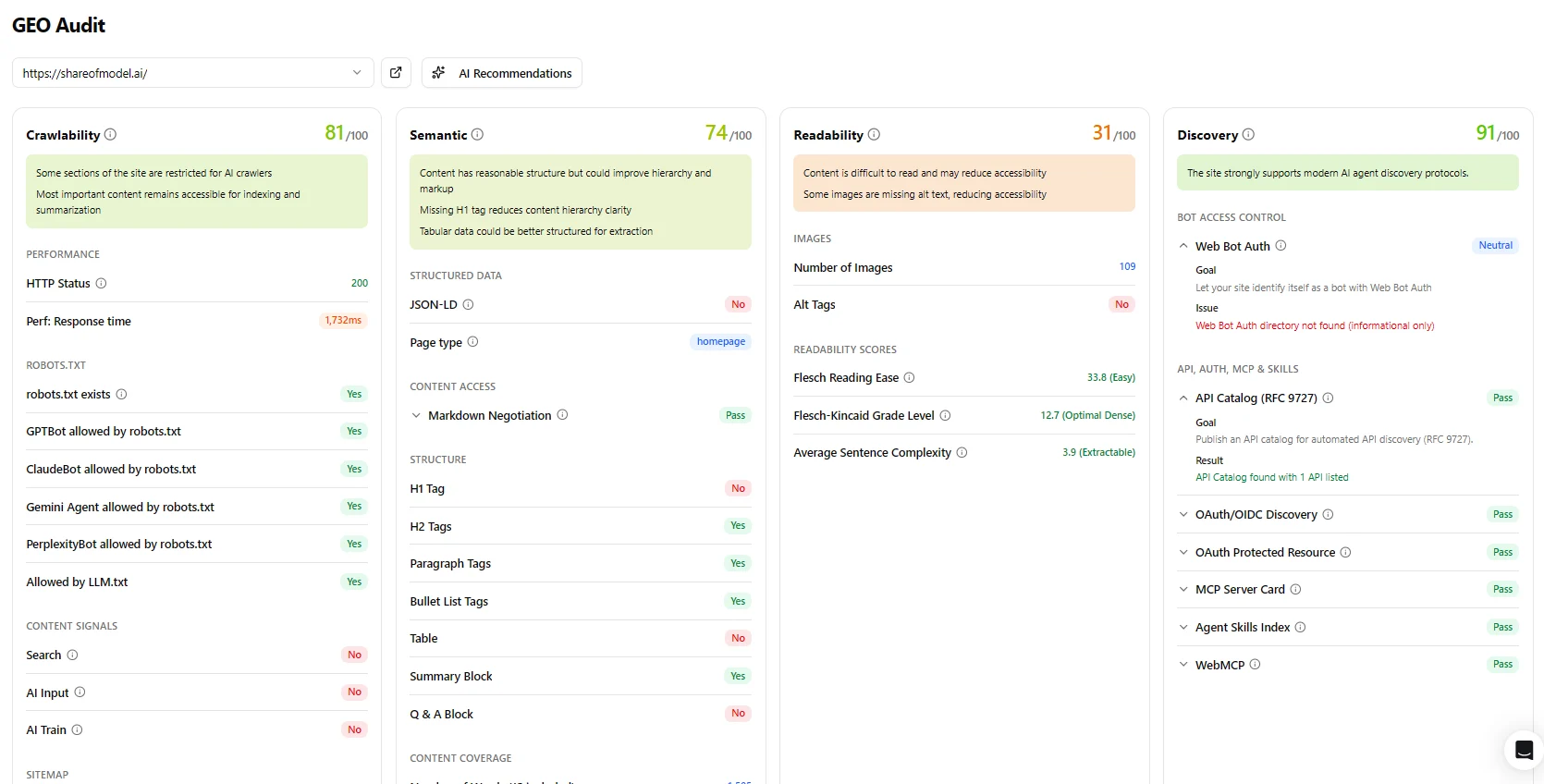Click the Summary Block Yes badge
The width and height of the screenshot is (1544, 784).
(x=738, y=677)
